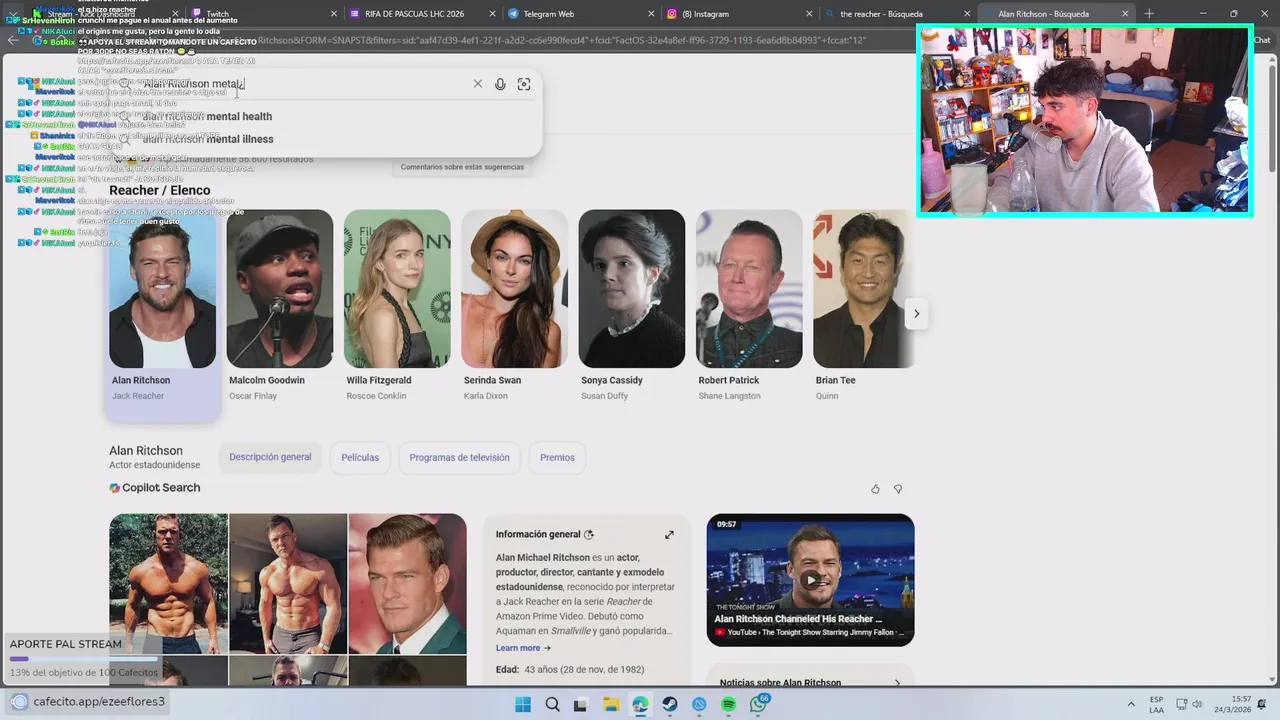Select the "Películas" pill
Viewport: 1280px width, 720px height.
360,457
